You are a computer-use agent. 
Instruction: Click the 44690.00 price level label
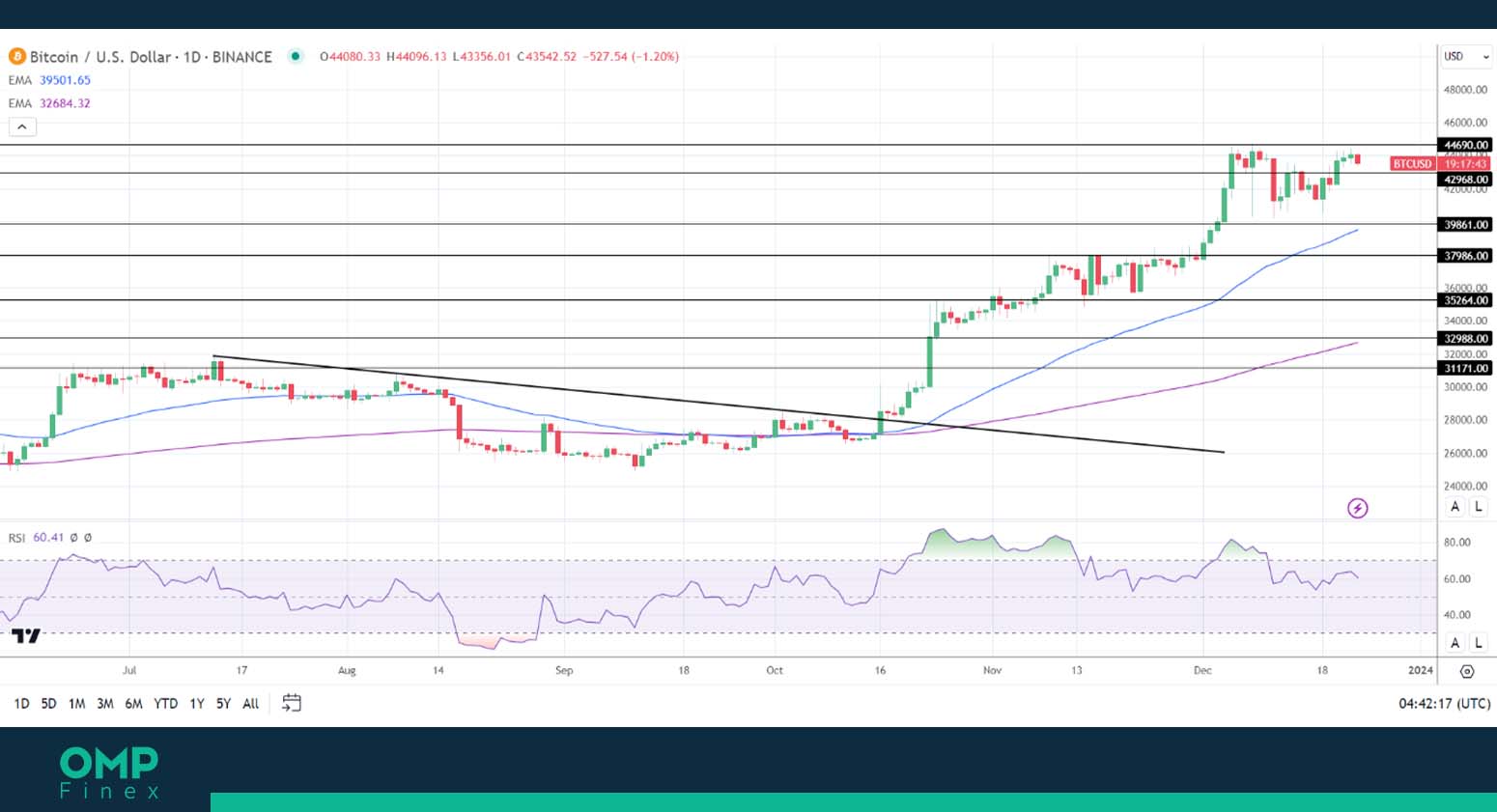tap(1465, 145)
